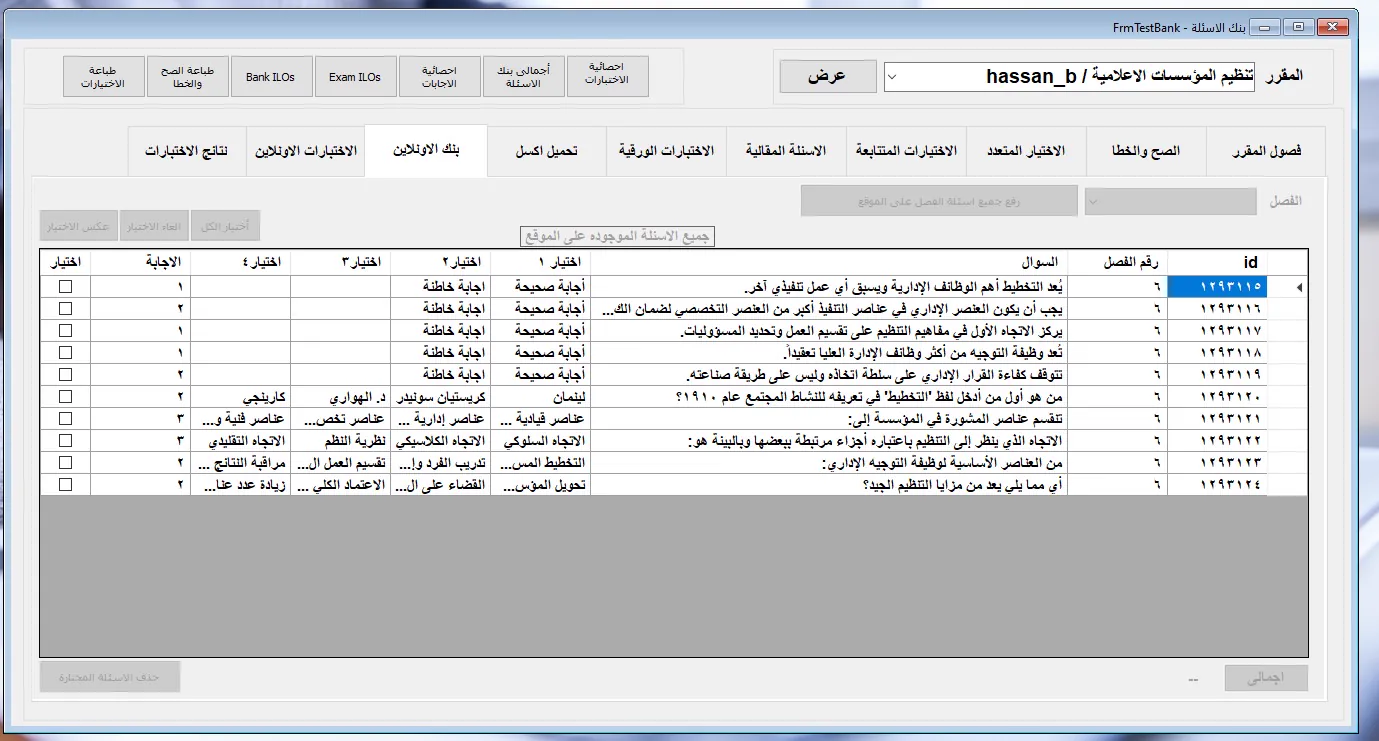Screen dimensions: 1379x741
Task: Switch to الاختبارات المتتابعة tab
Action: [x=906, y=152]
